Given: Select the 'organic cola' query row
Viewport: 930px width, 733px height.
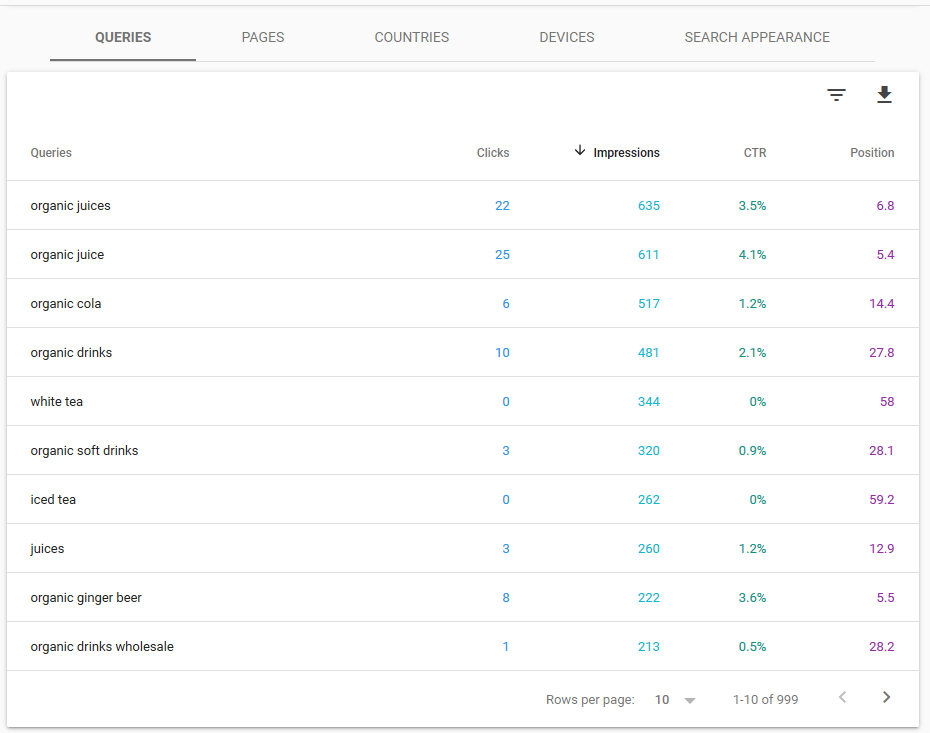Looking at the screenshot, I should pos(463,303).
